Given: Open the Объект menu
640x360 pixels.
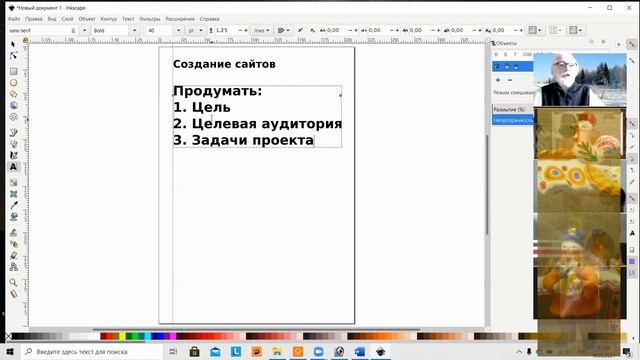Looking at the screenshot, I should [x=87, y=19].
